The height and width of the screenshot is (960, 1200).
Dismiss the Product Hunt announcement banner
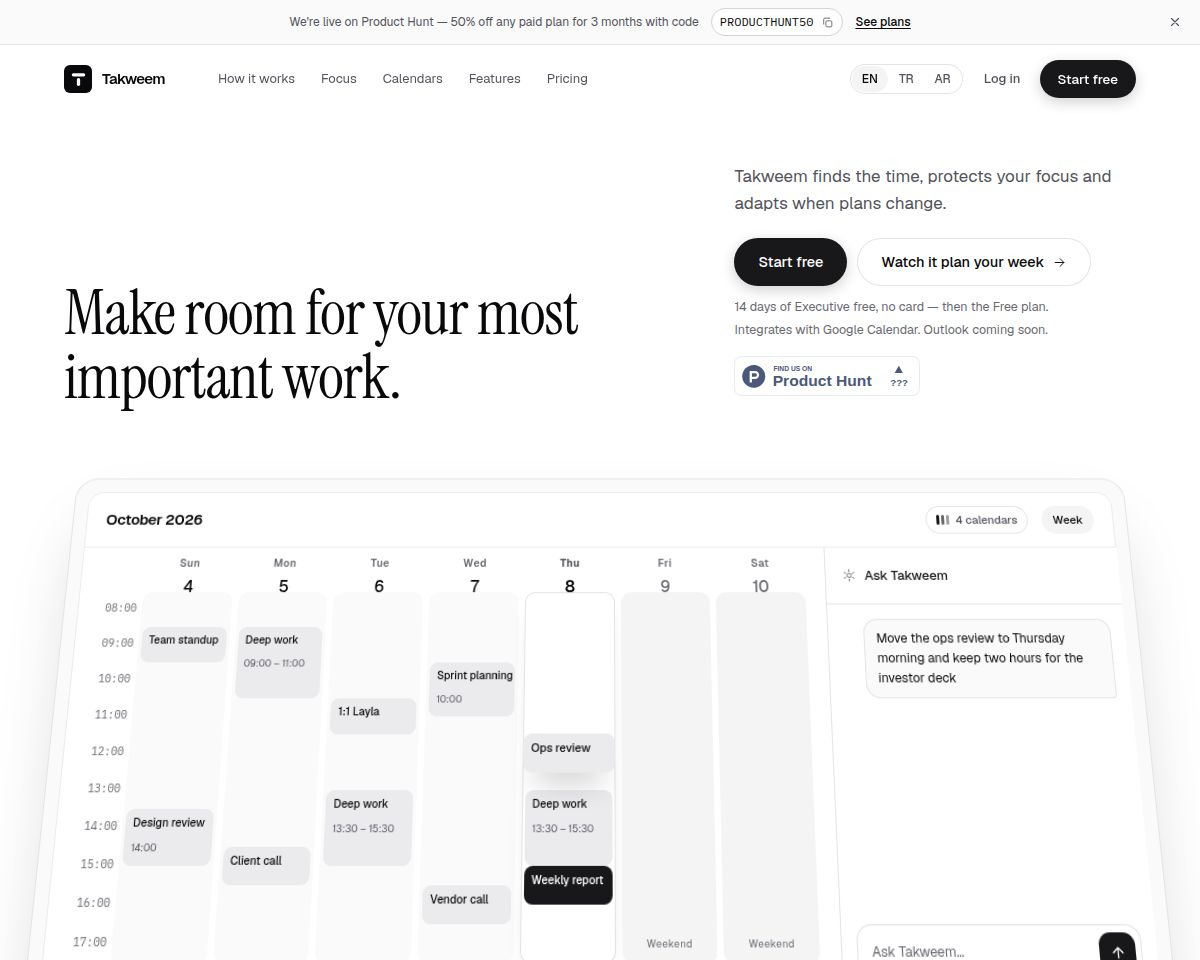[1175, 22]
